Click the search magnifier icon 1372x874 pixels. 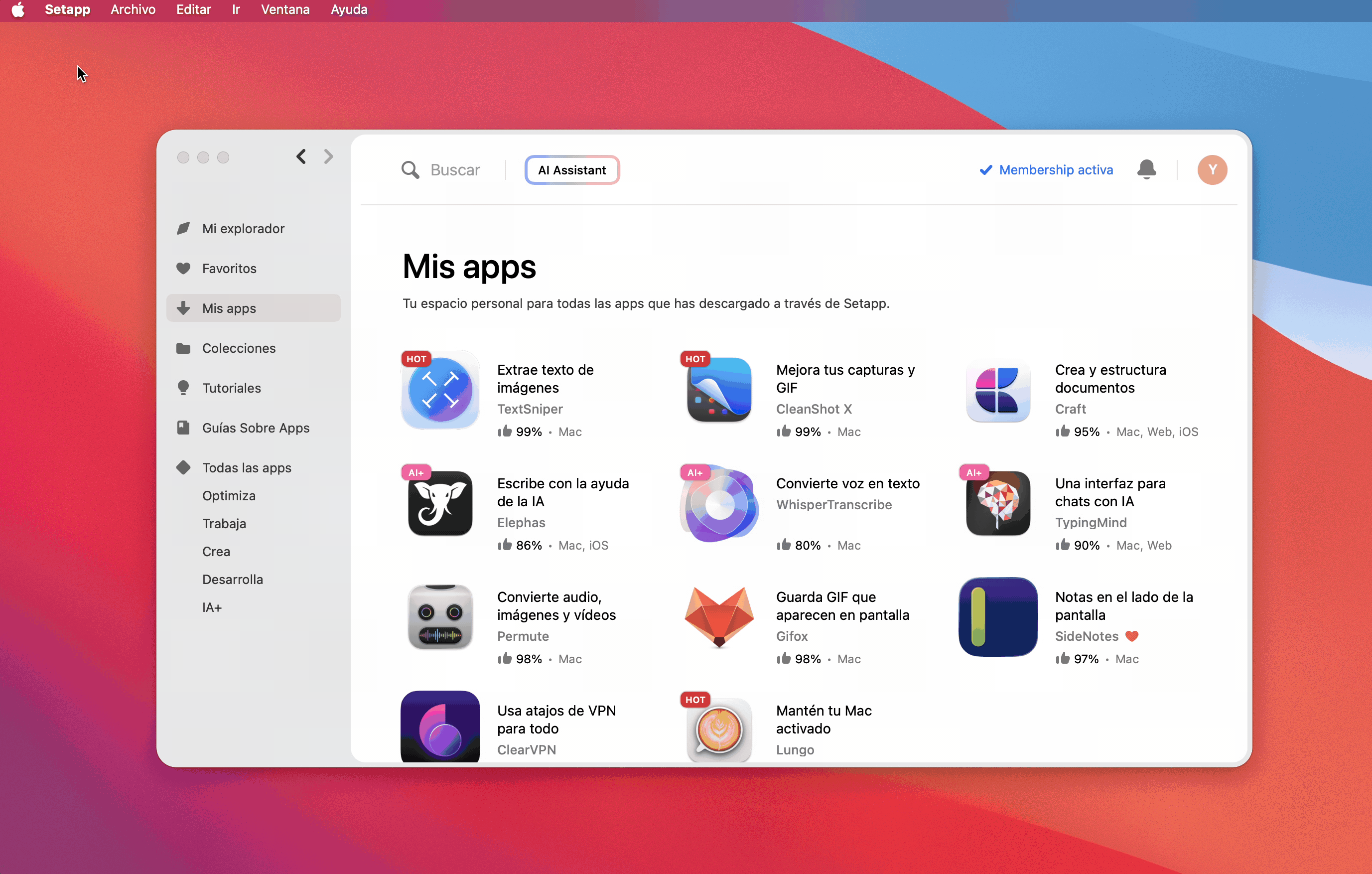click(410, 170)
